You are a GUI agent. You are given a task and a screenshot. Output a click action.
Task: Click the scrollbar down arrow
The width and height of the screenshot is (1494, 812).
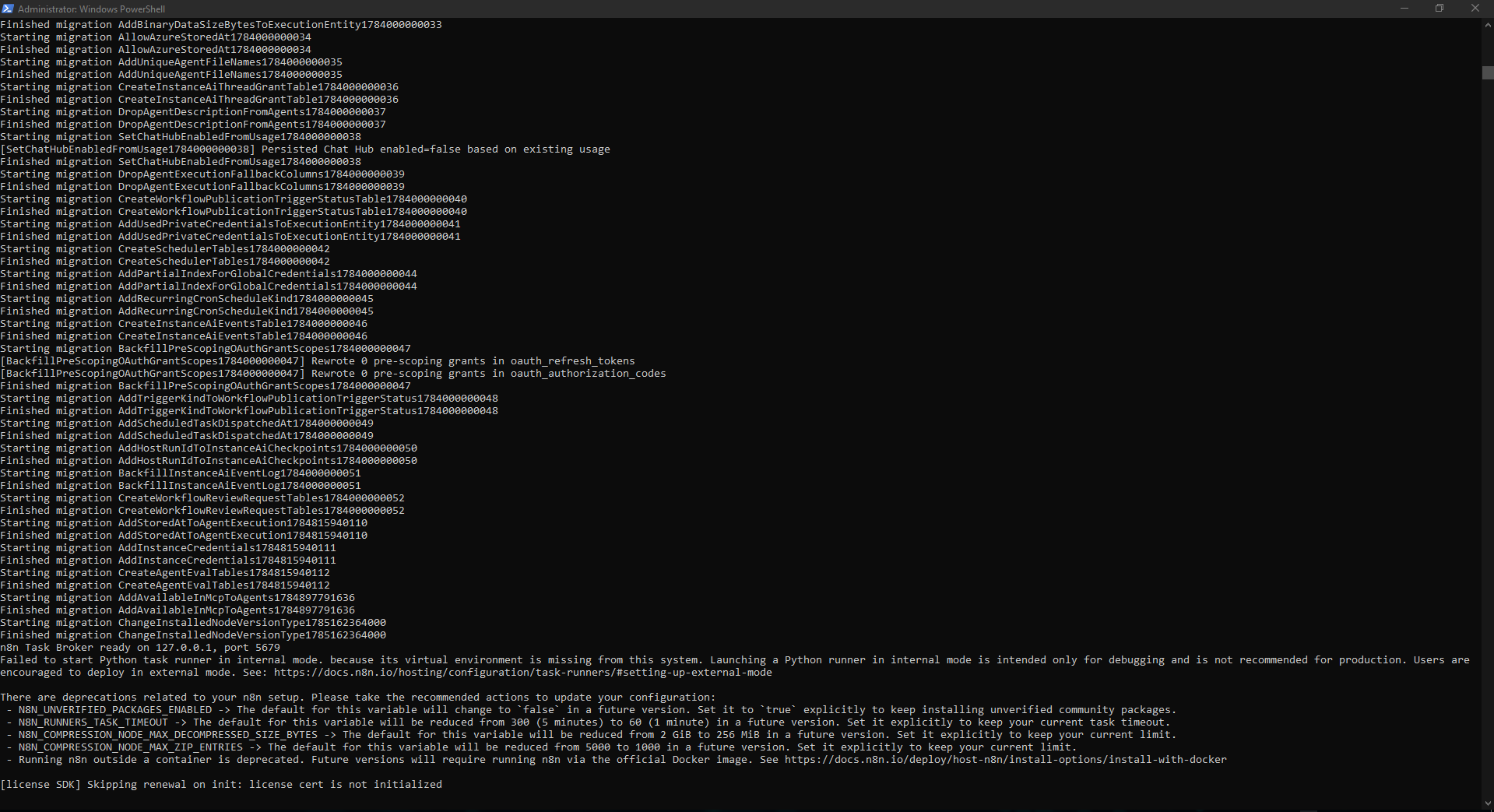click(x=1488, y=804)
